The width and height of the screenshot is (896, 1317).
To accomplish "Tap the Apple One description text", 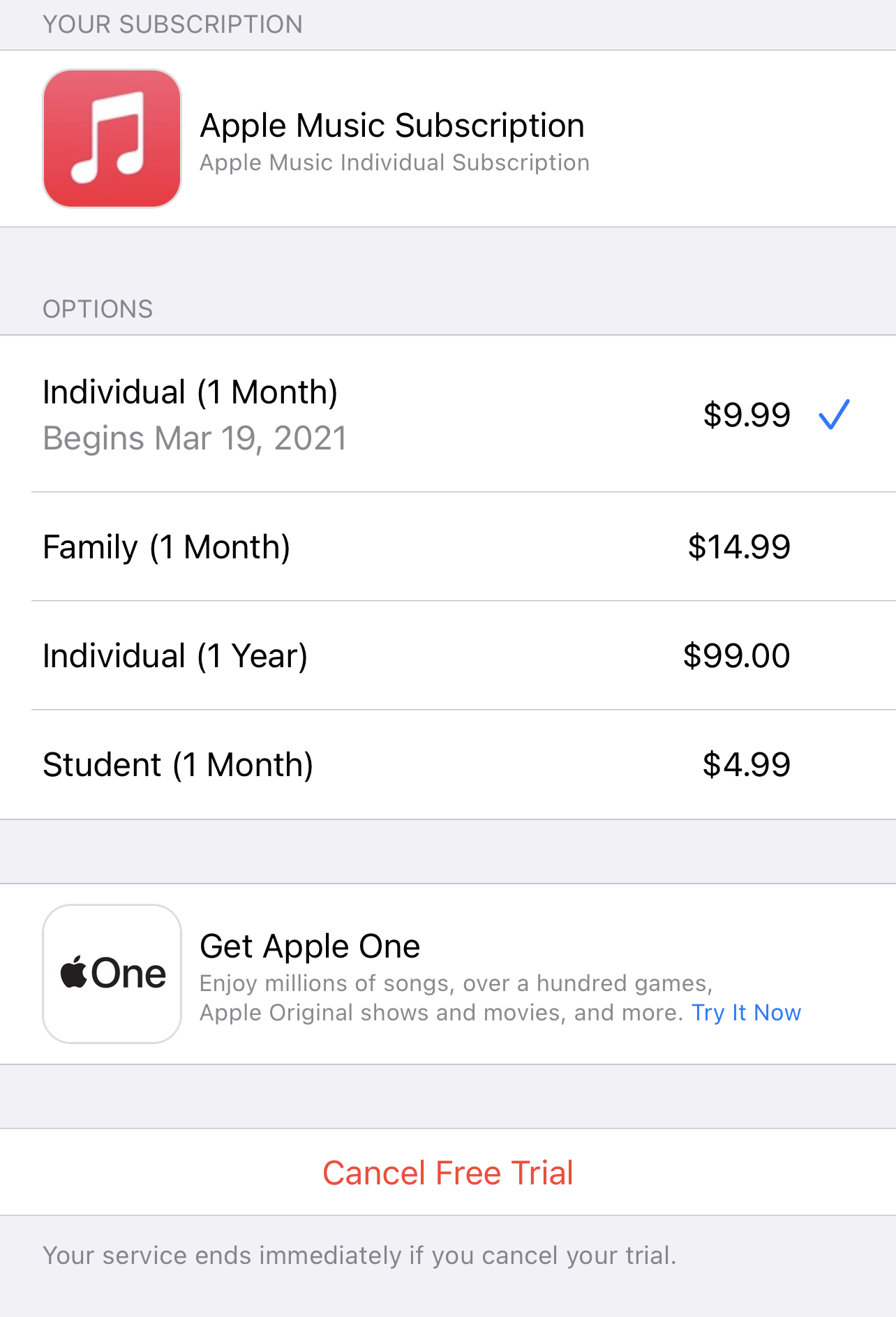I will pyautogui.click(x=456, y=984).
